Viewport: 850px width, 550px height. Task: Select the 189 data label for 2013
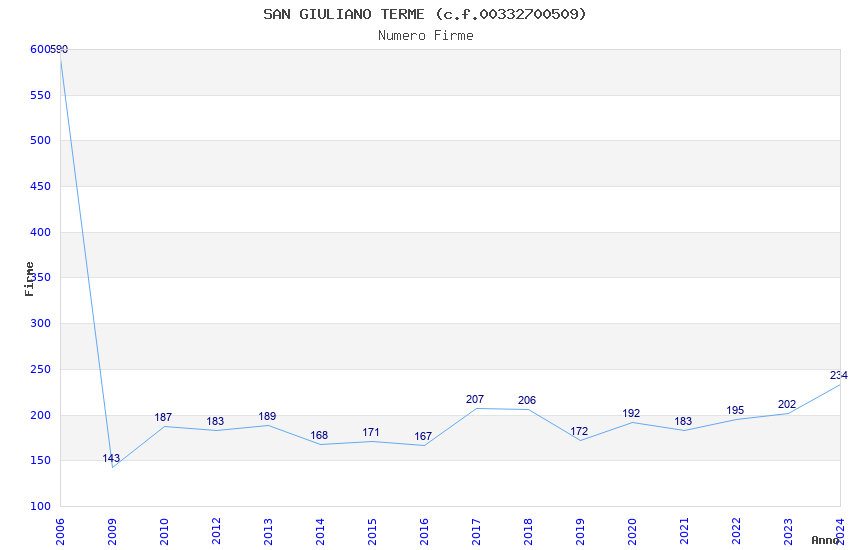coord(267,416)
